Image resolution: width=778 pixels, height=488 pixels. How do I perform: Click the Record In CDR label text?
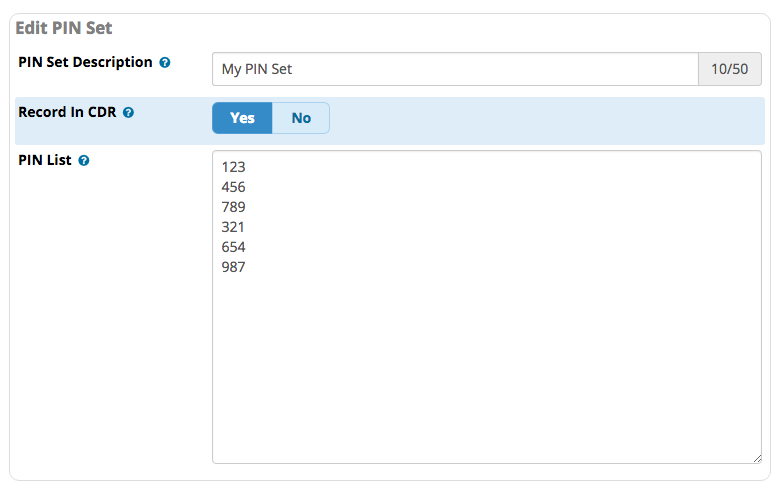coord(67,112)
